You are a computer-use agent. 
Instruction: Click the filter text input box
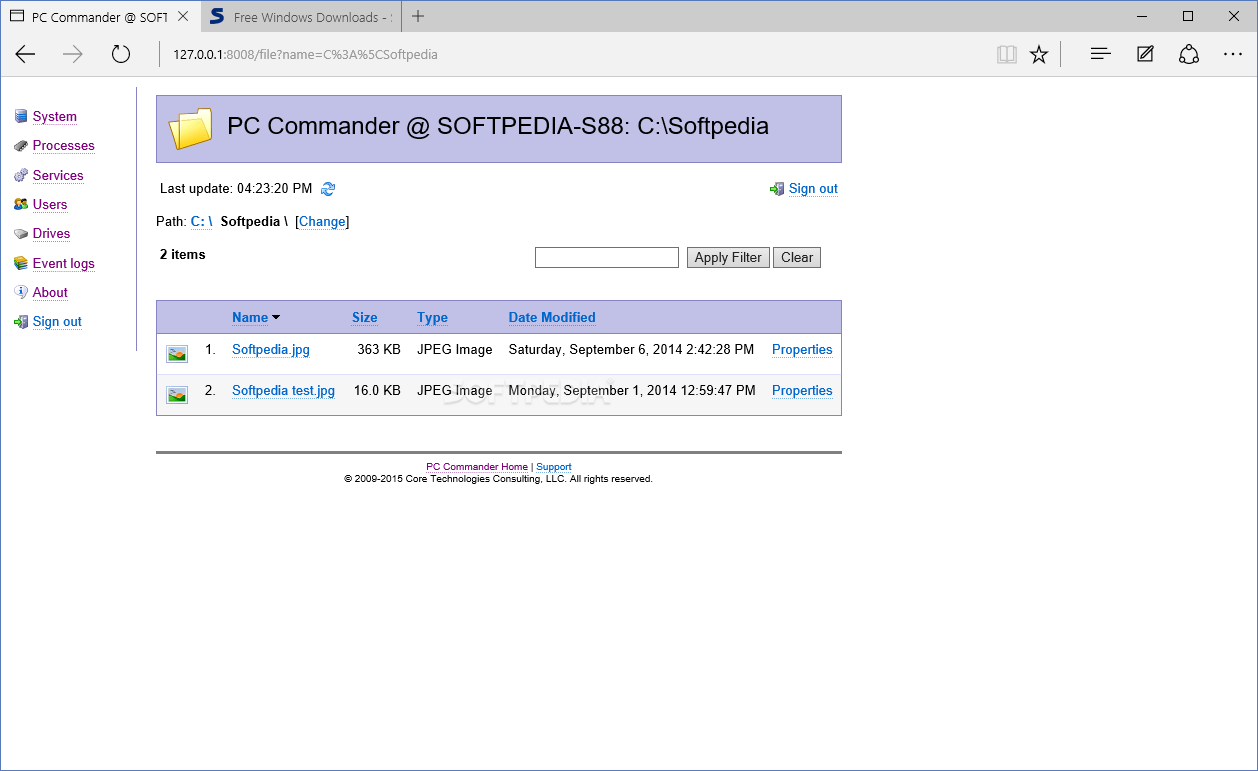coord(607,257)
